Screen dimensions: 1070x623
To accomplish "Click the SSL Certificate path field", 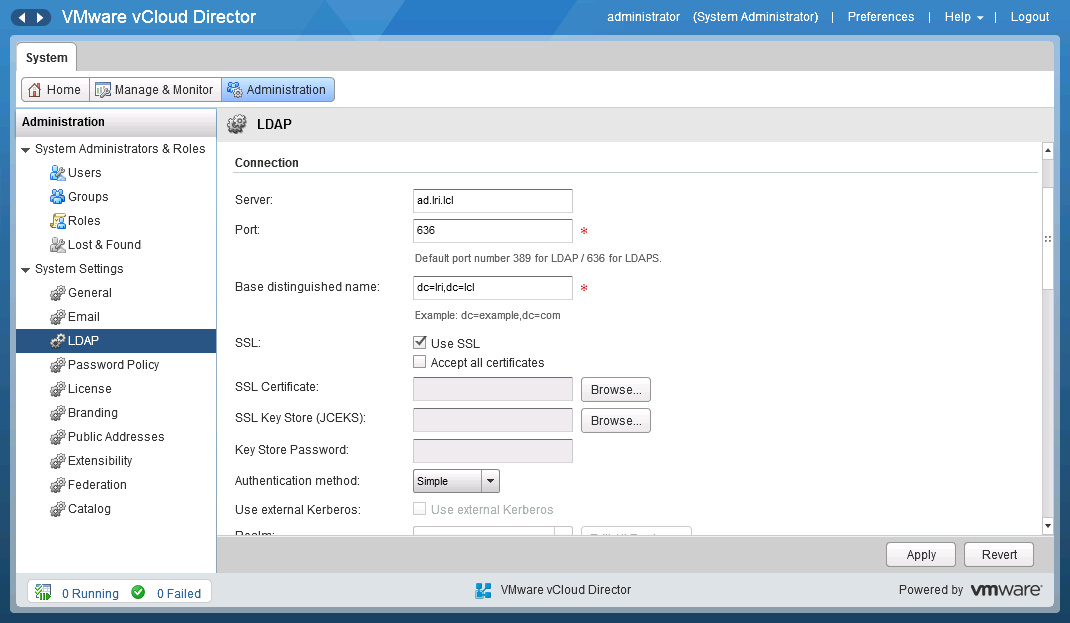I will (493, 389).
